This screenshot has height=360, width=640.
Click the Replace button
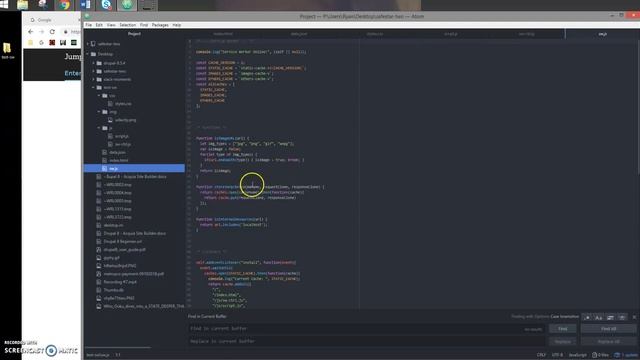pyautogui.click(x=562, y=341)
